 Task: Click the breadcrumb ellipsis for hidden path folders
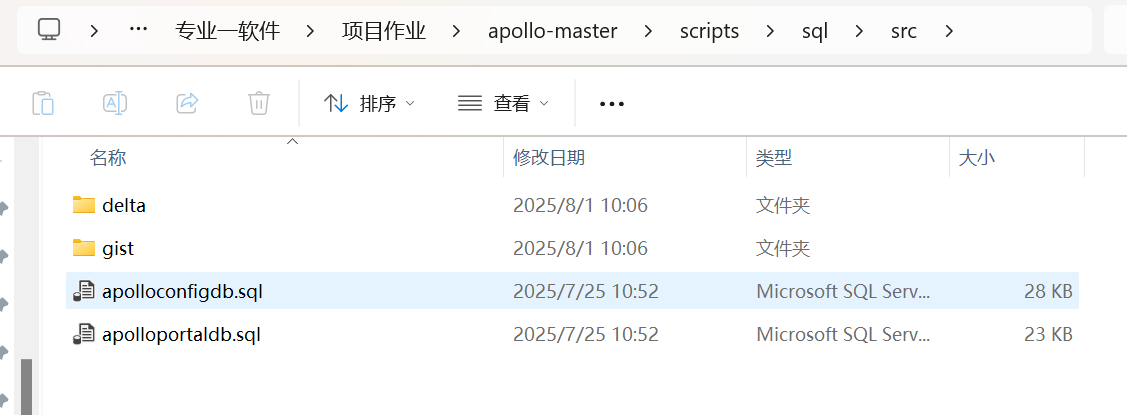coord(138,31)
